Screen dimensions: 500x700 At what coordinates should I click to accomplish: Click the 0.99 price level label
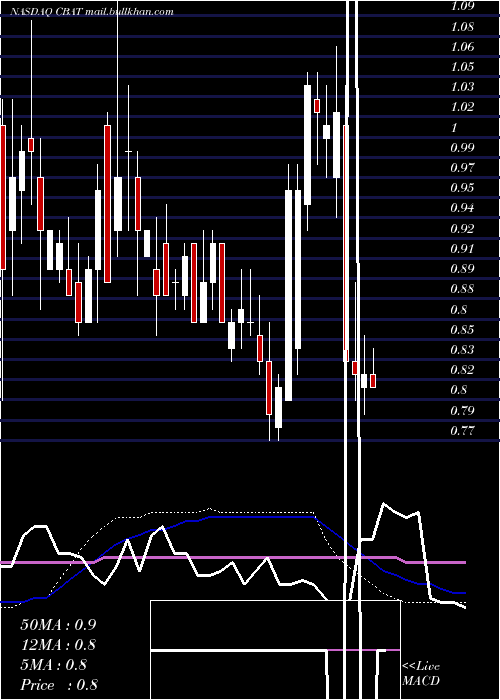pyautogui.click(x=462, y=148)
